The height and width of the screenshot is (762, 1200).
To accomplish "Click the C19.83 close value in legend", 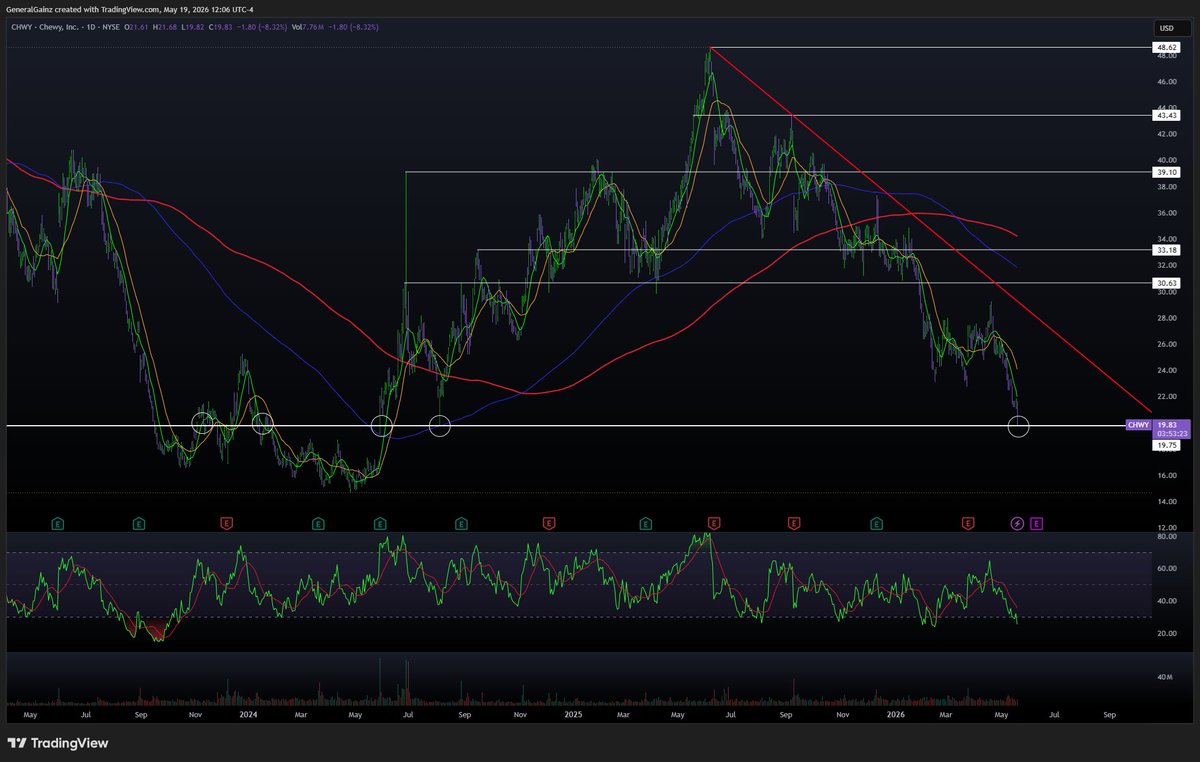I will click(x=220, y=28).
